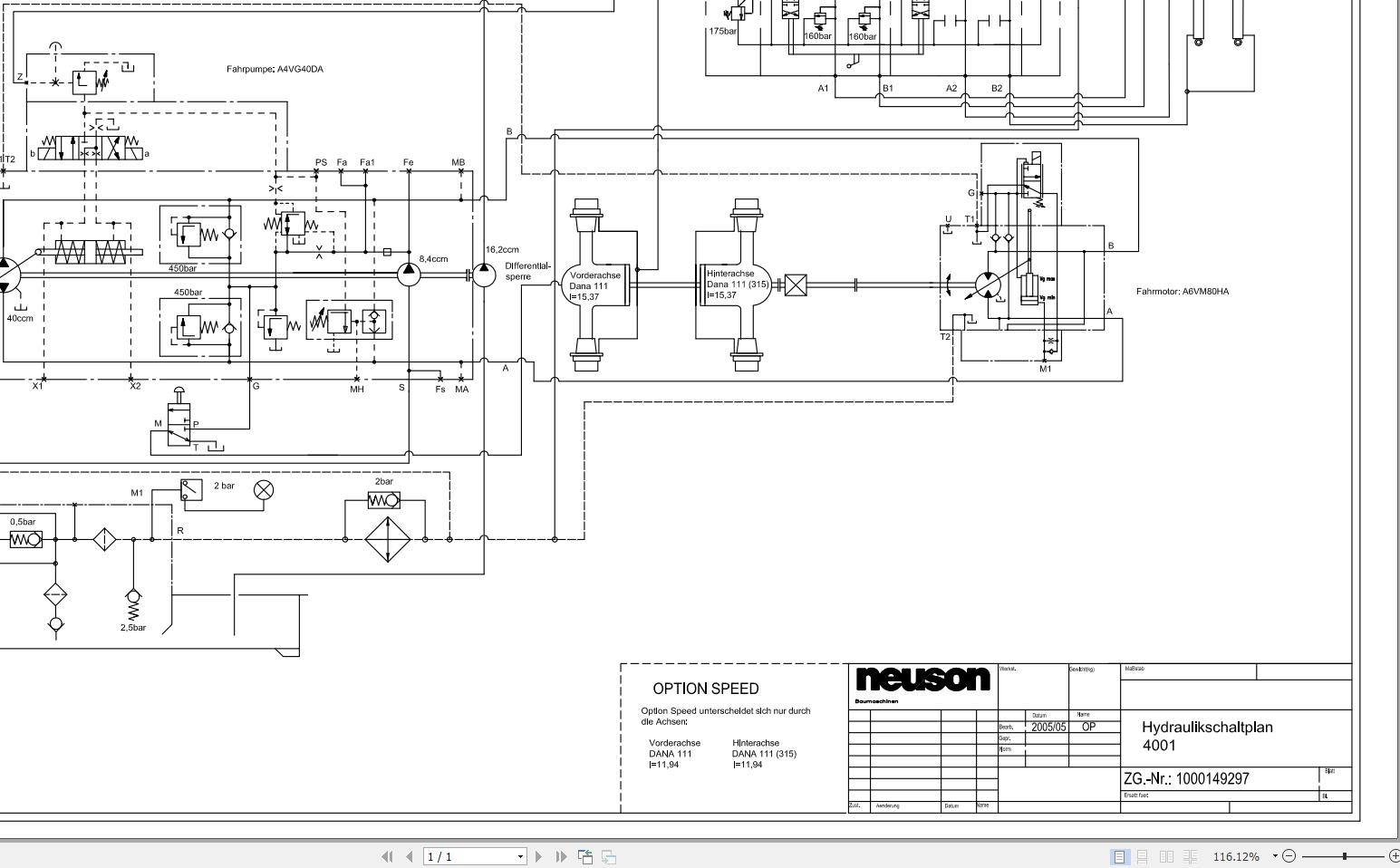This screenshot has width=1400, height=868.
Task: Click the 'MB' port label
Action: [459, 163]
